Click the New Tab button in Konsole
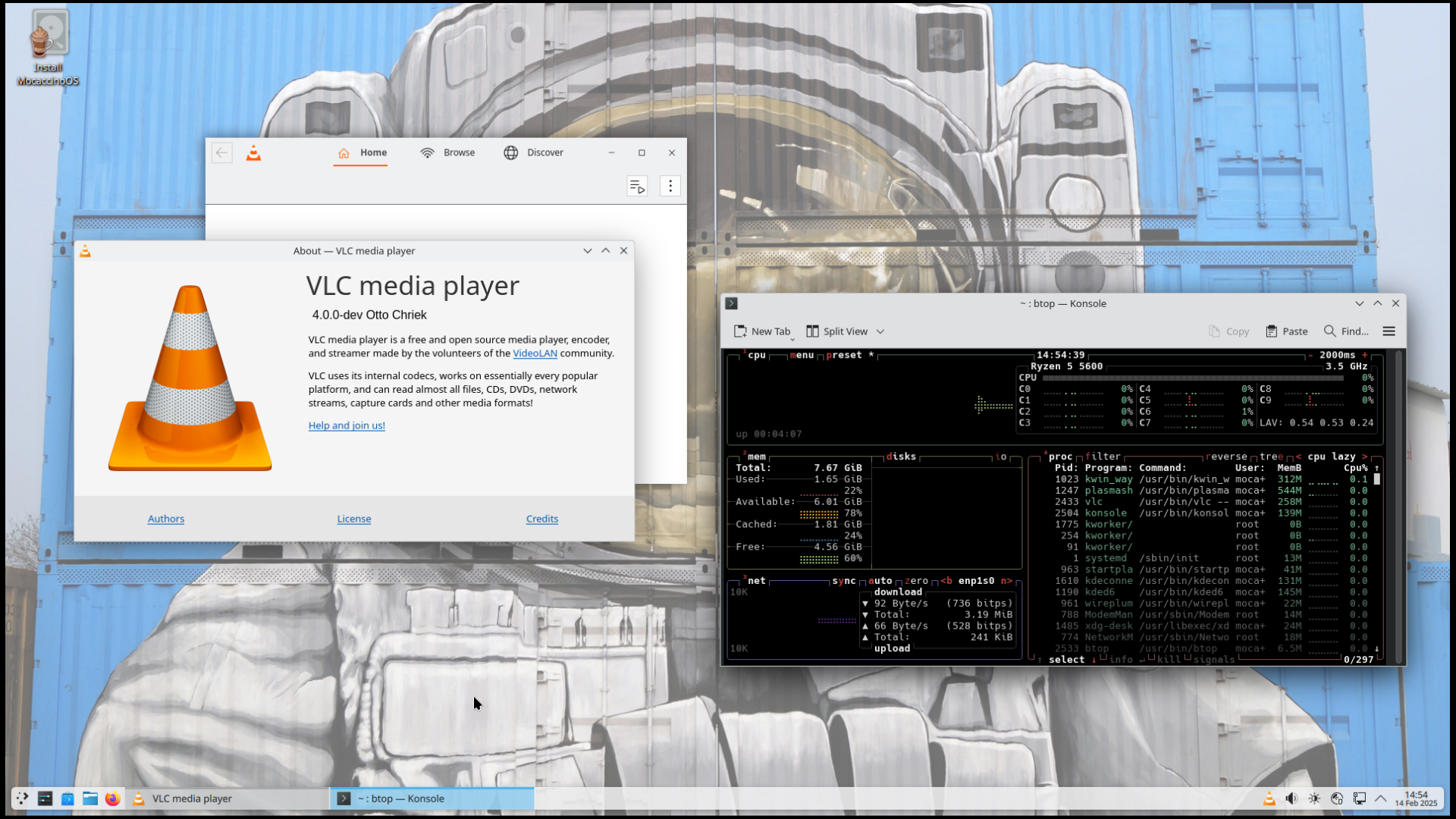This screenshot has width=1456, height=819. pos(762,331)
